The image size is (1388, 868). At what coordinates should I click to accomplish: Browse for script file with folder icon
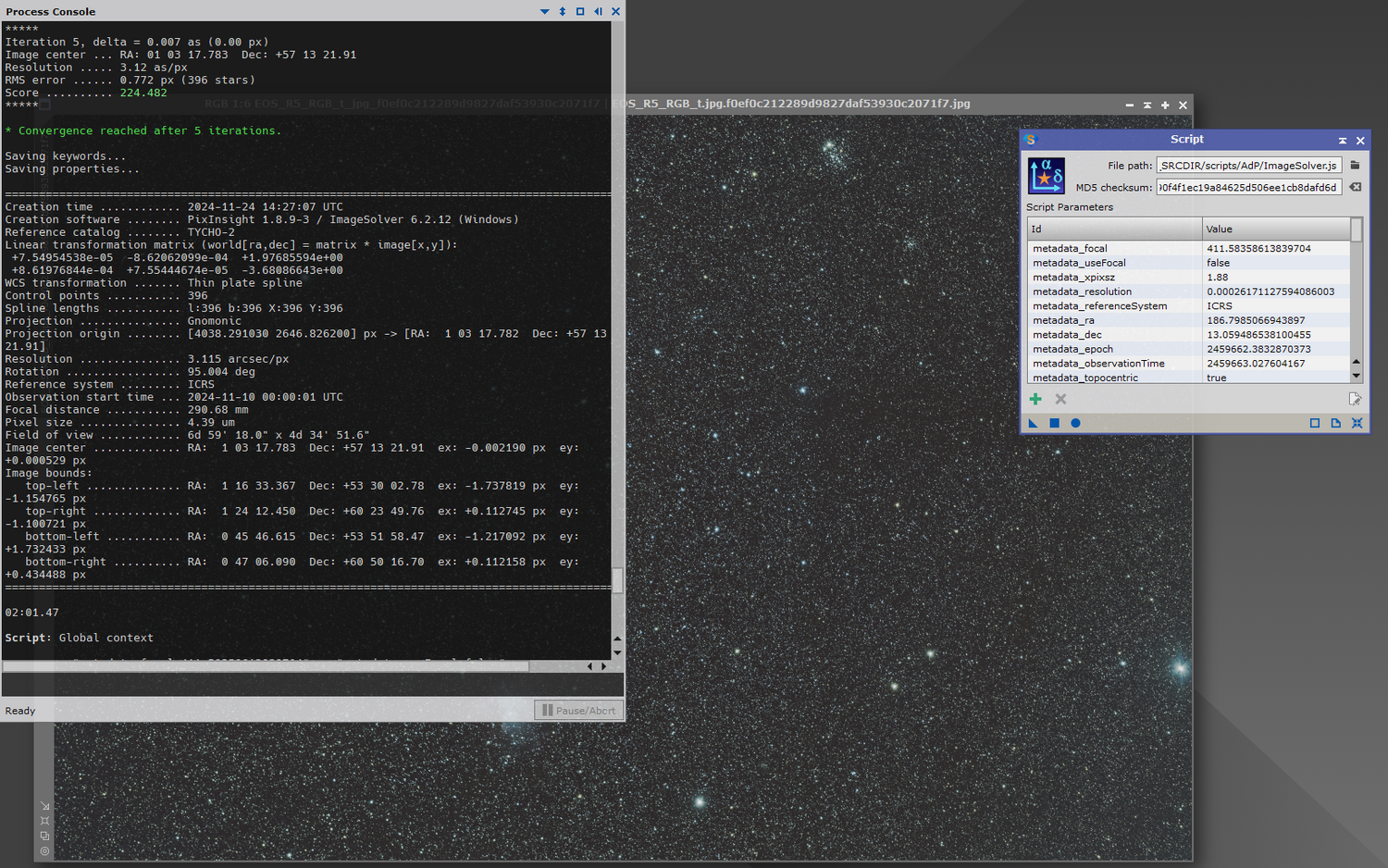[1355, 165]
